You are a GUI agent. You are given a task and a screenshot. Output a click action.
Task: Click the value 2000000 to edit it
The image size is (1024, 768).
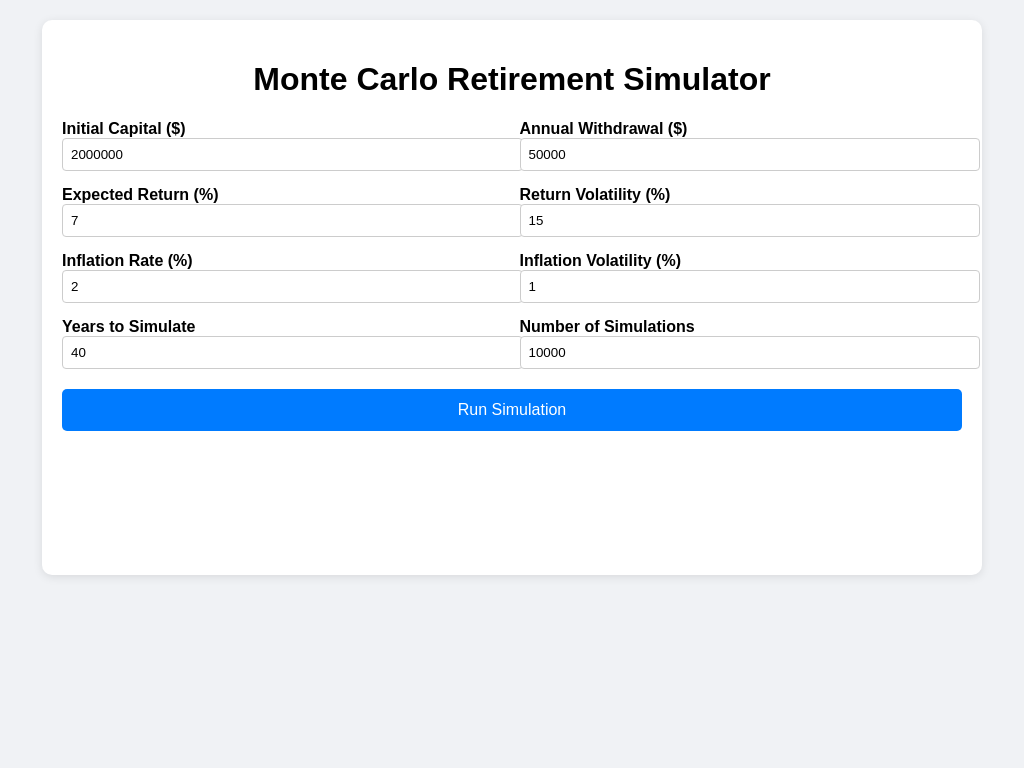95,154
